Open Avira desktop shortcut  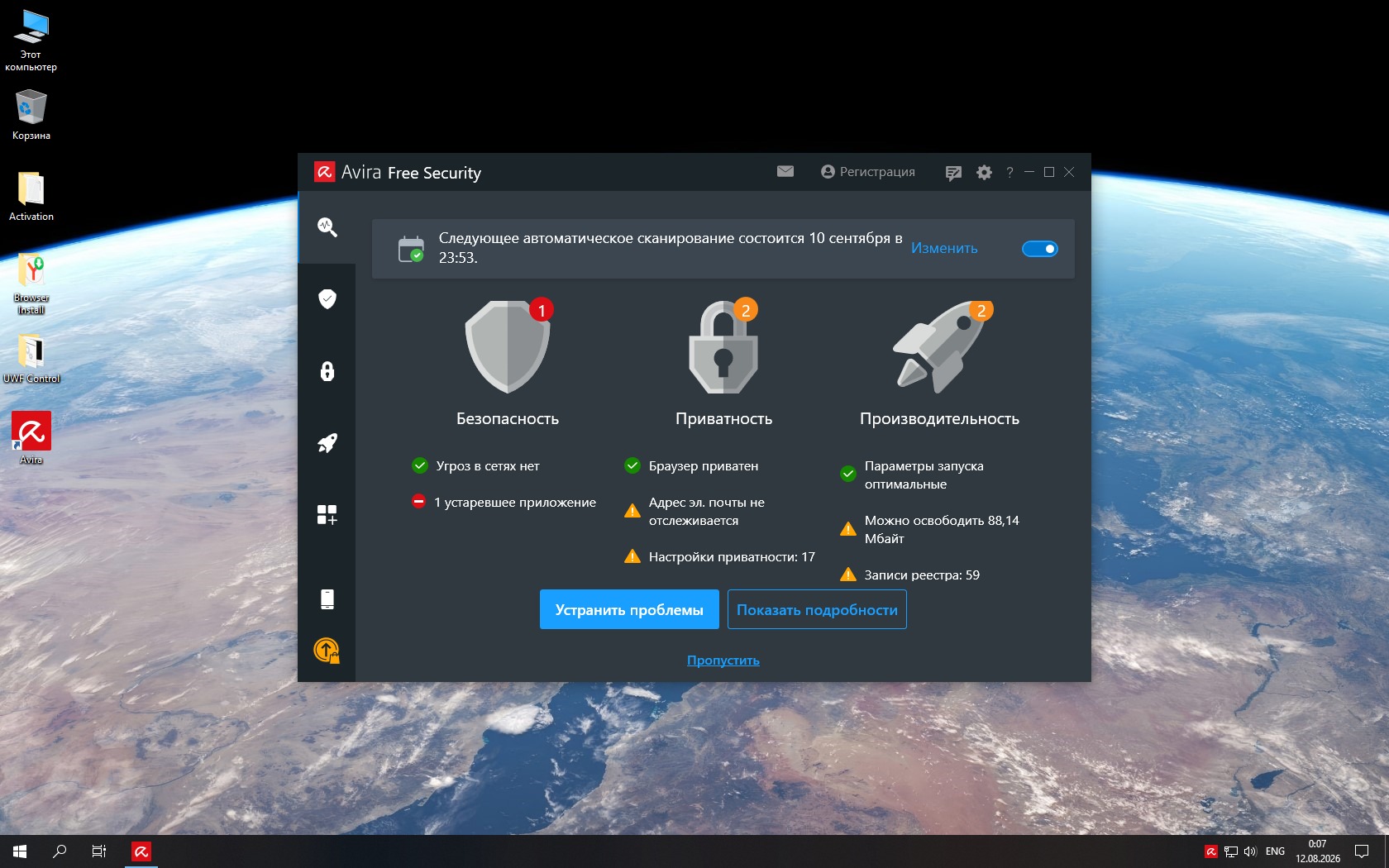(x=31, y=438)
